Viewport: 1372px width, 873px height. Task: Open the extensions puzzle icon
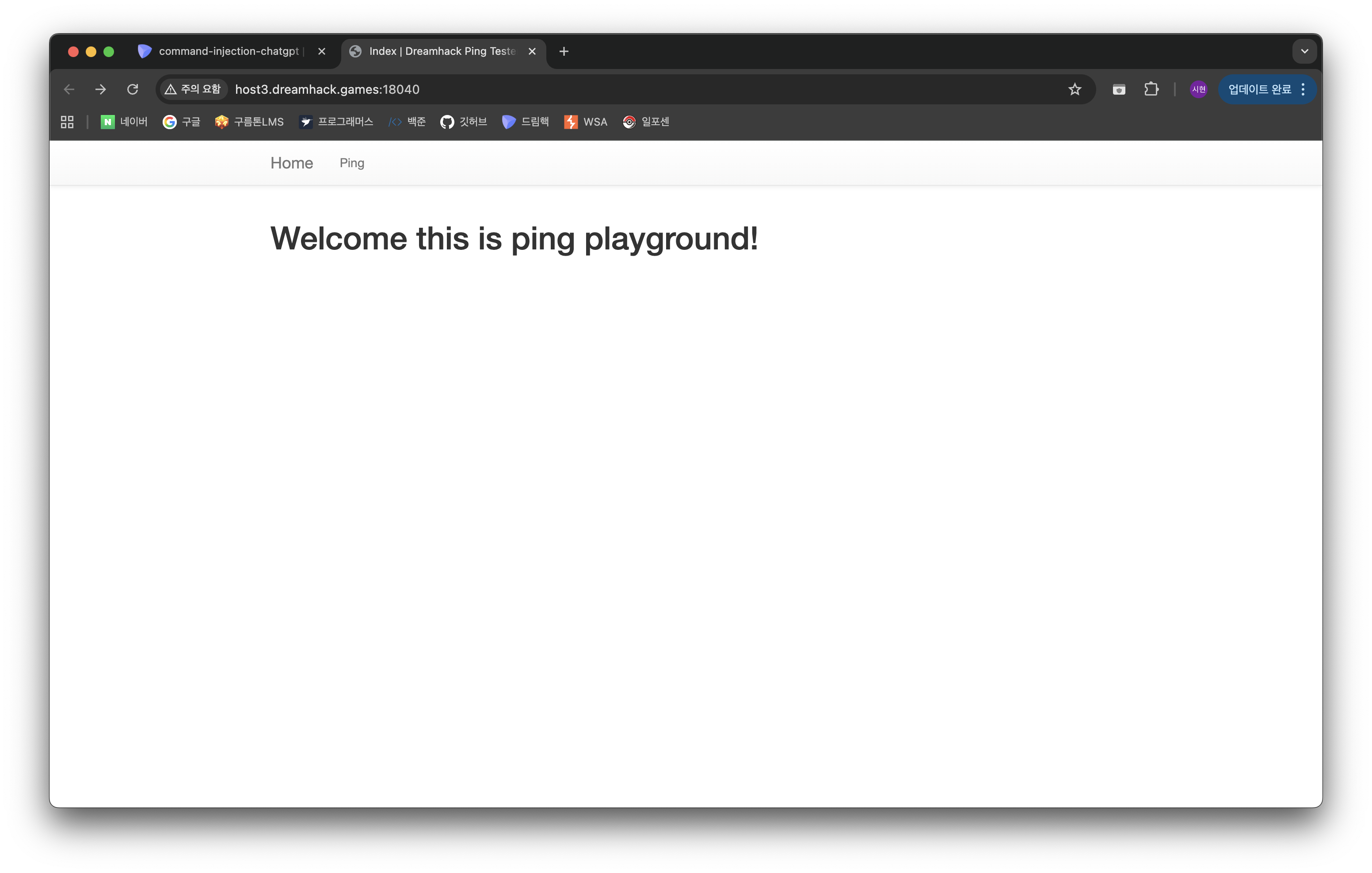tap(1151, 89)
